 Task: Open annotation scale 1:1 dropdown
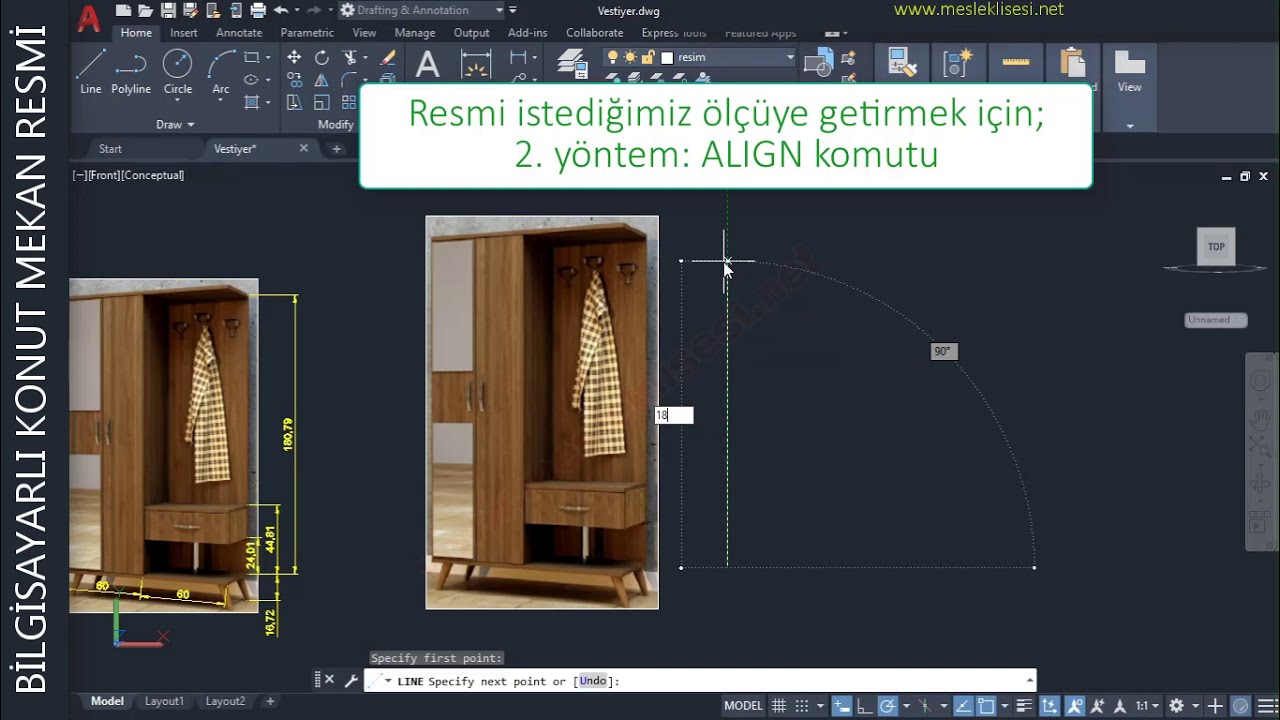coord(1147,706)
